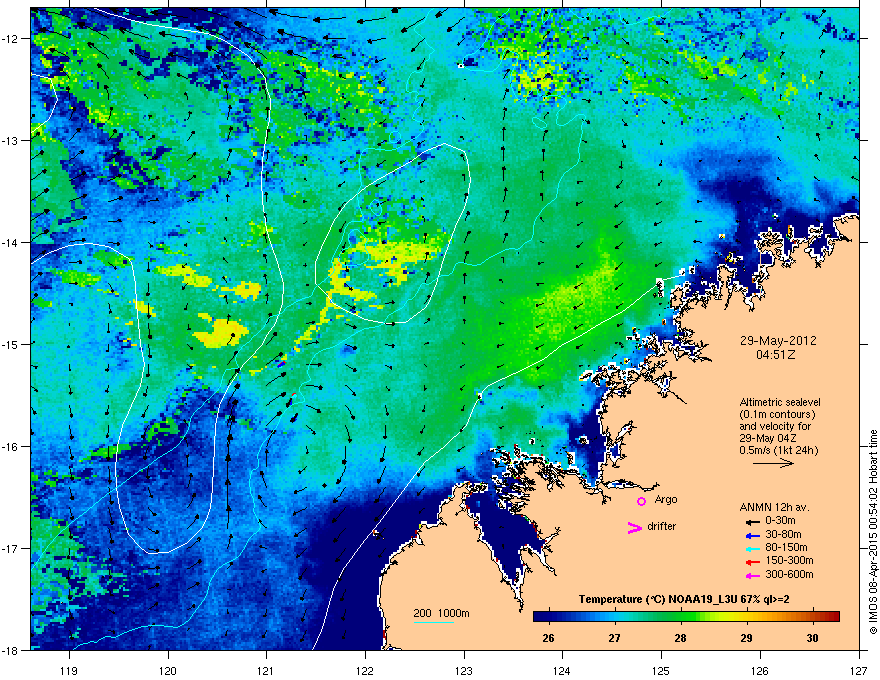Click the blue 30-80m arrow legend symbol
The width and height of the screenshot is (880, 680).
point(753,535)
